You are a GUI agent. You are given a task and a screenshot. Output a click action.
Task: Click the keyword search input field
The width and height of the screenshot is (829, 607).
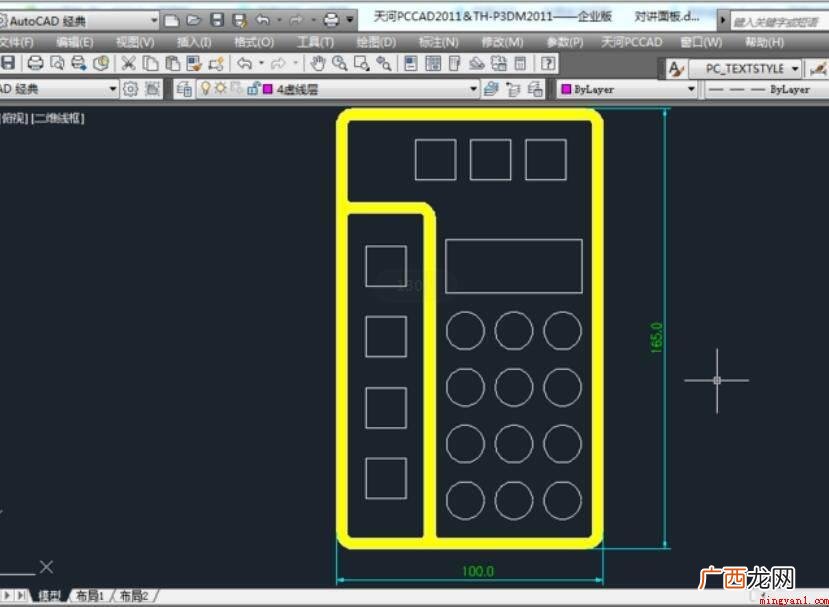click(x=779, y=22)
